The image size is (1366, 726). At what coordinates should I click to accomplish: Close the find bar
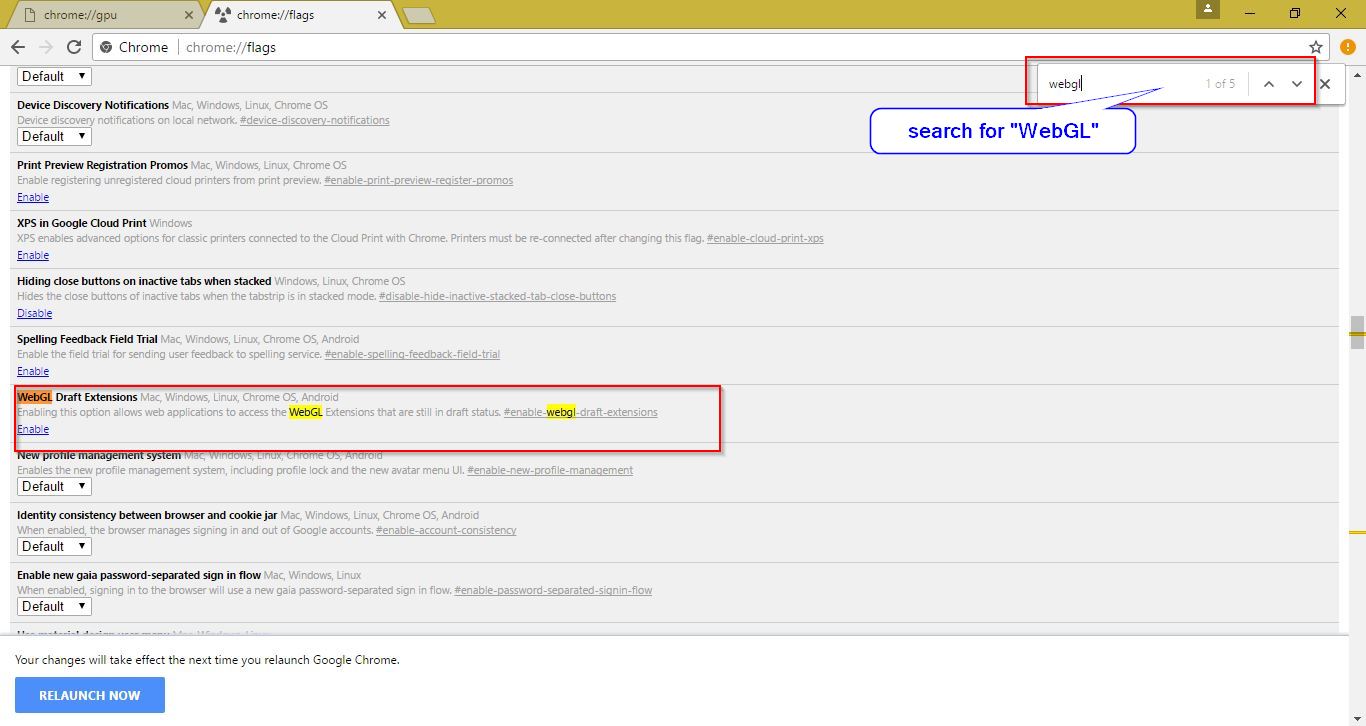pyautogui.click(x=1325, y=84)
